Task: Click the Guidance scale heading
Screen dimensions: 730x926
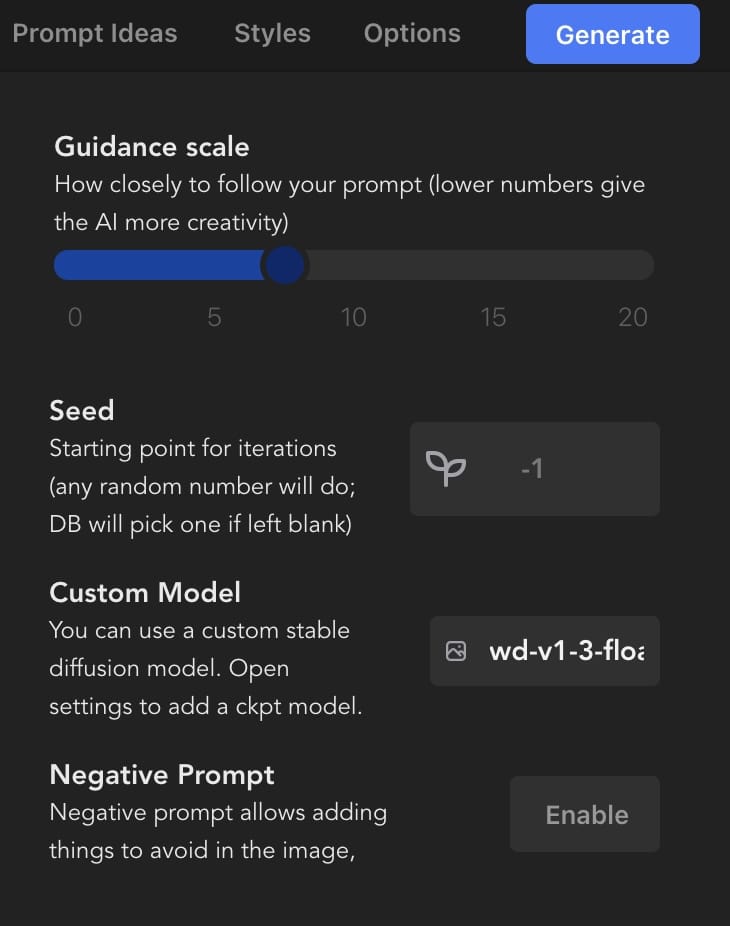Action: (152, 146)
